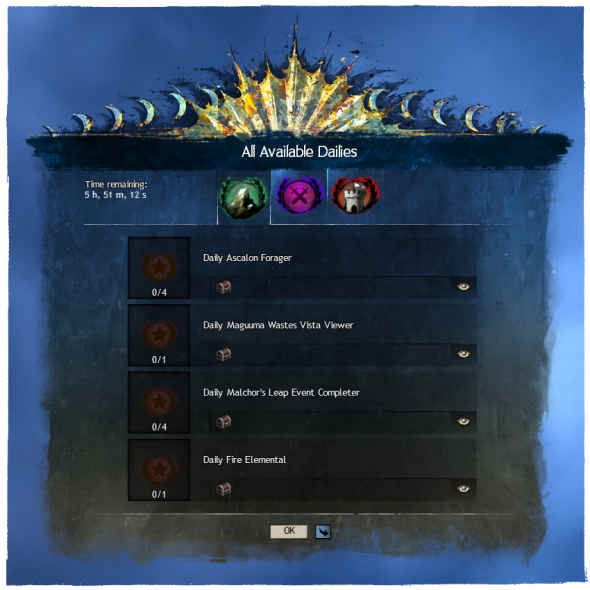Click reward chest icon under Daily Ascalon Forager

click(224, 287)
